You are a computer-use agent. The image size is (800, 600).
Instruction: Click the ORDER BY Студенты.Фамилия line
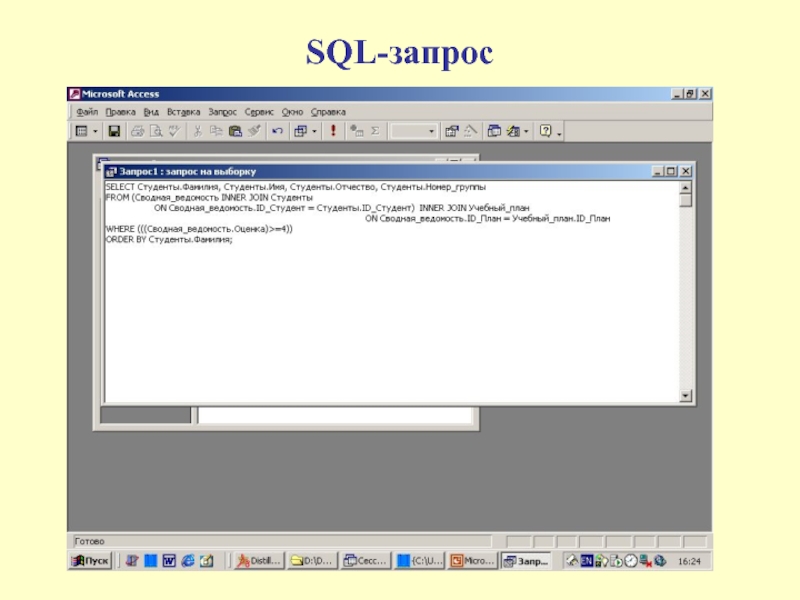pyautogui.click(x=169, y=239)
